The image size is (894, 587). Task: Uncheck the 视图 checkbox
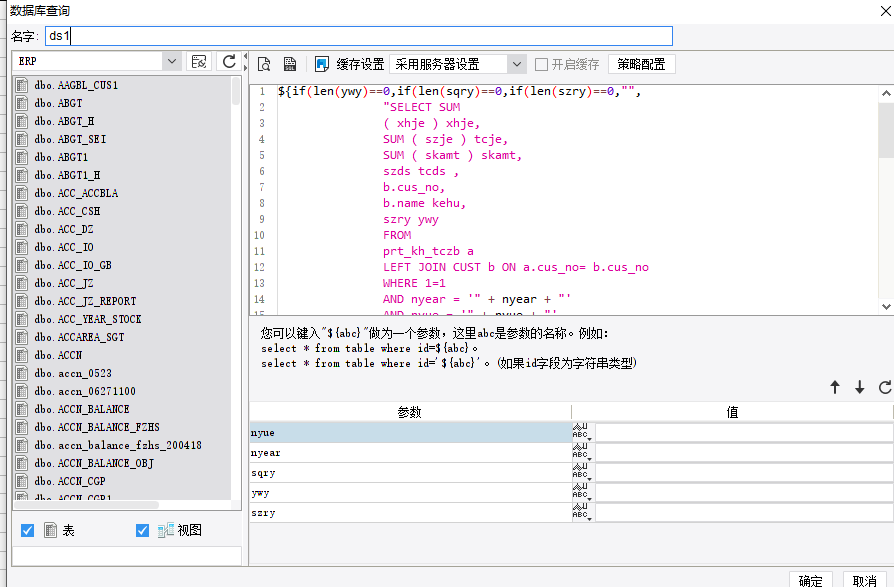pyautogui.click(x=142, y=530)
